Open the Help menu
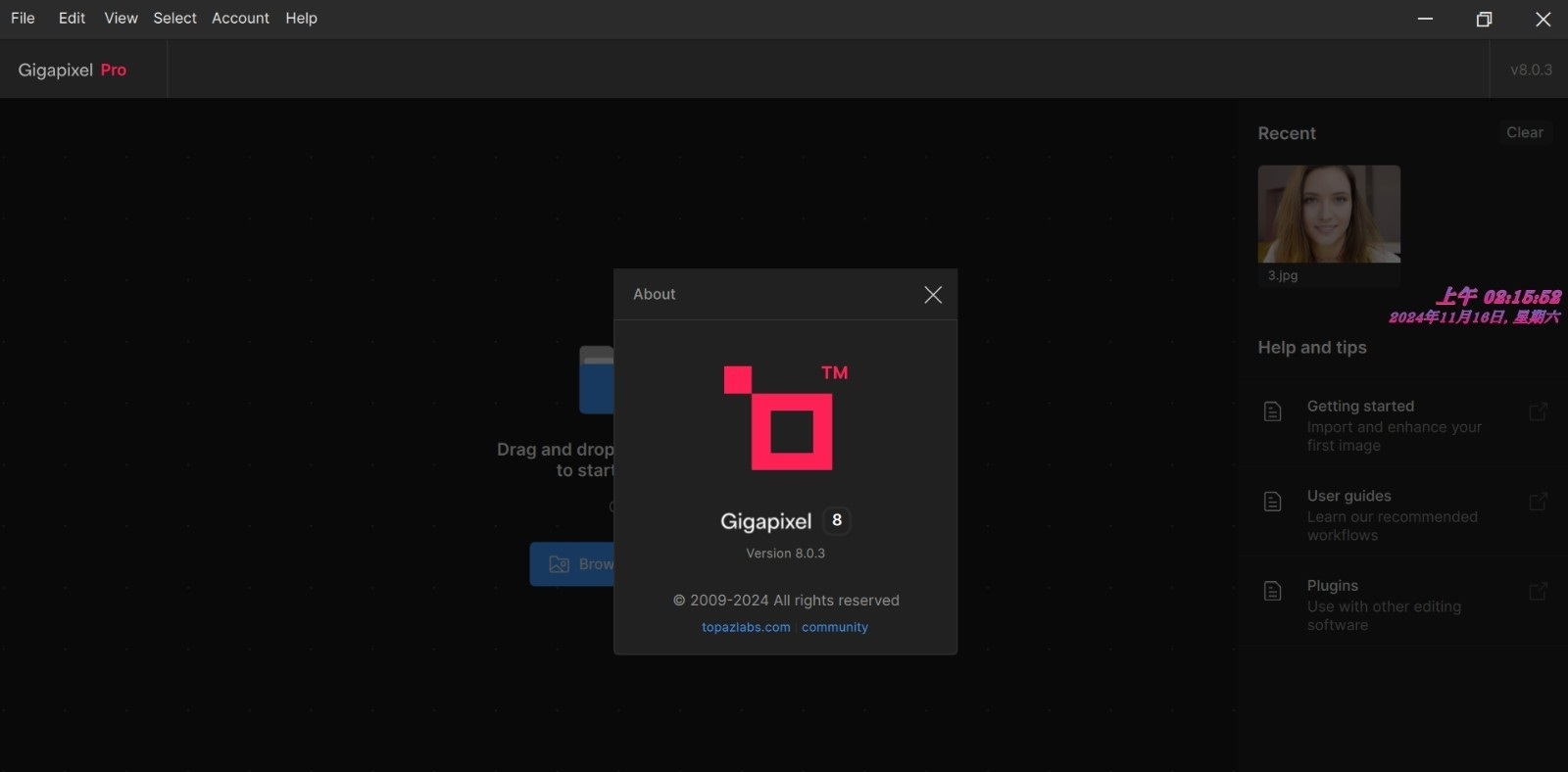The image size is (1568, 772). 301,19
